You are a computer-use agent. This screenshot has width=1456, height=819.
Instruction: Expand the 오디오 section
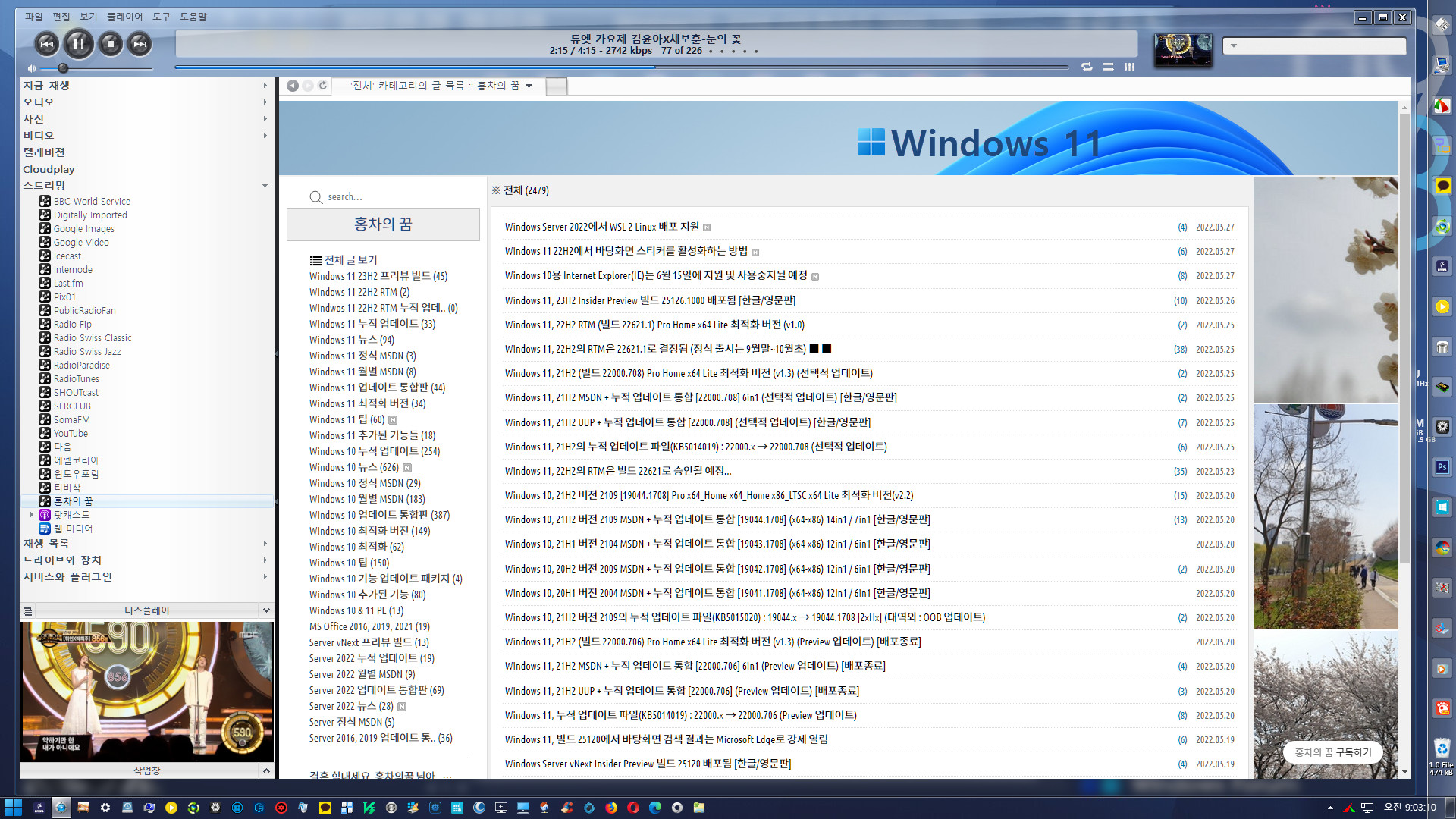265,102
